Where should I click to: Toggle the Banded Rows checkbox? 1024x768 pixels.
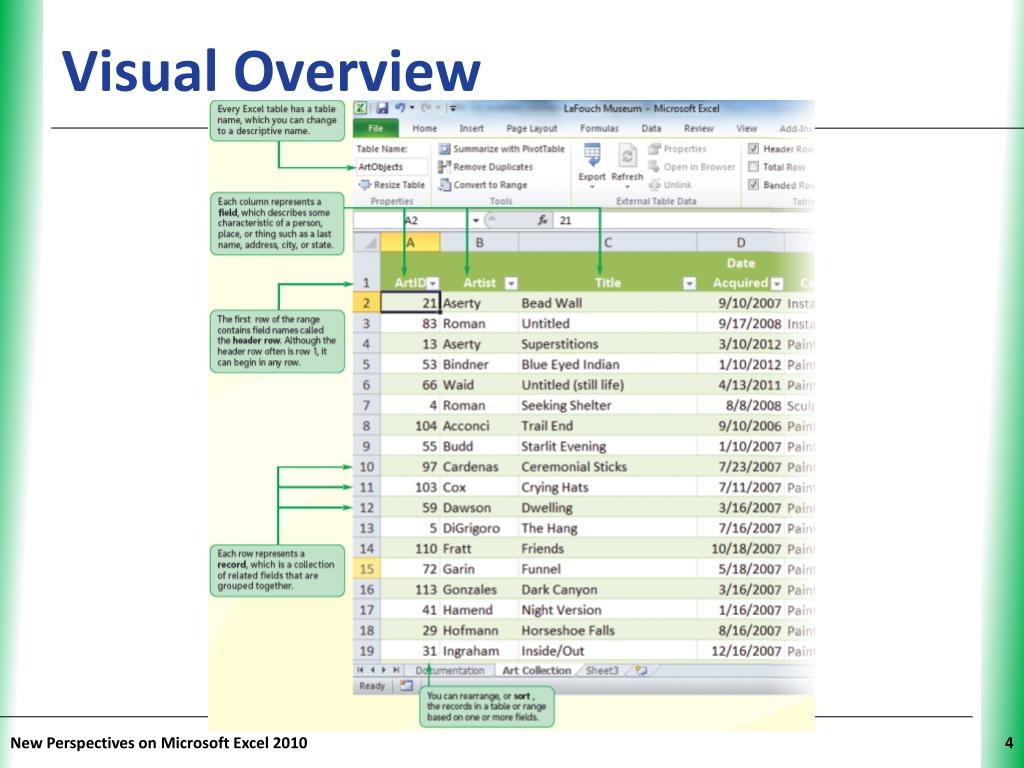click(753, 185)
